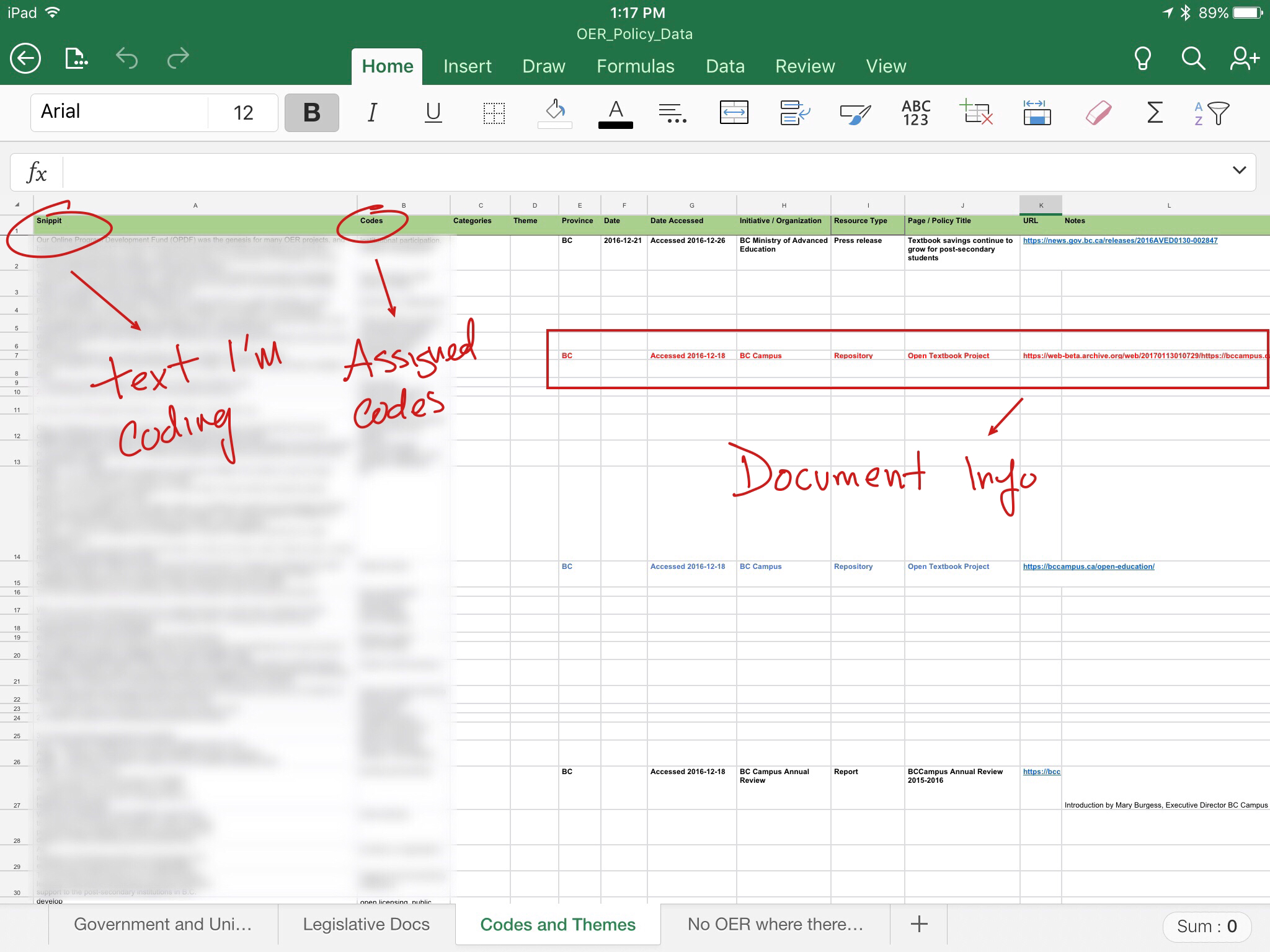Toggle Bold formatting button

(x=311, y=113)
